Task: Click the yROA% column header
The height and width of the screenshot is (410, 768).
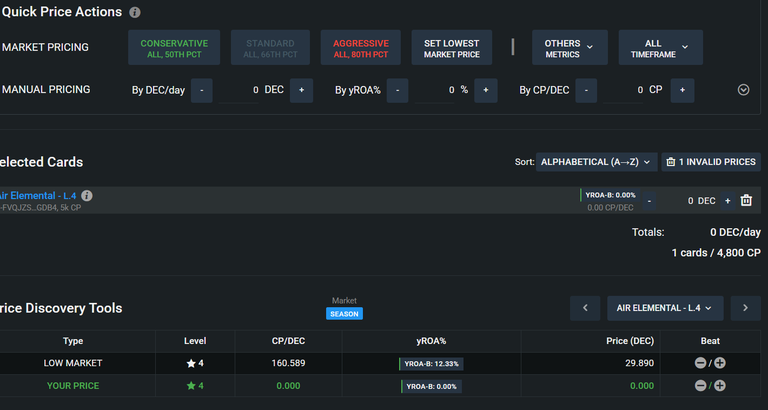Action: [432, 341]
